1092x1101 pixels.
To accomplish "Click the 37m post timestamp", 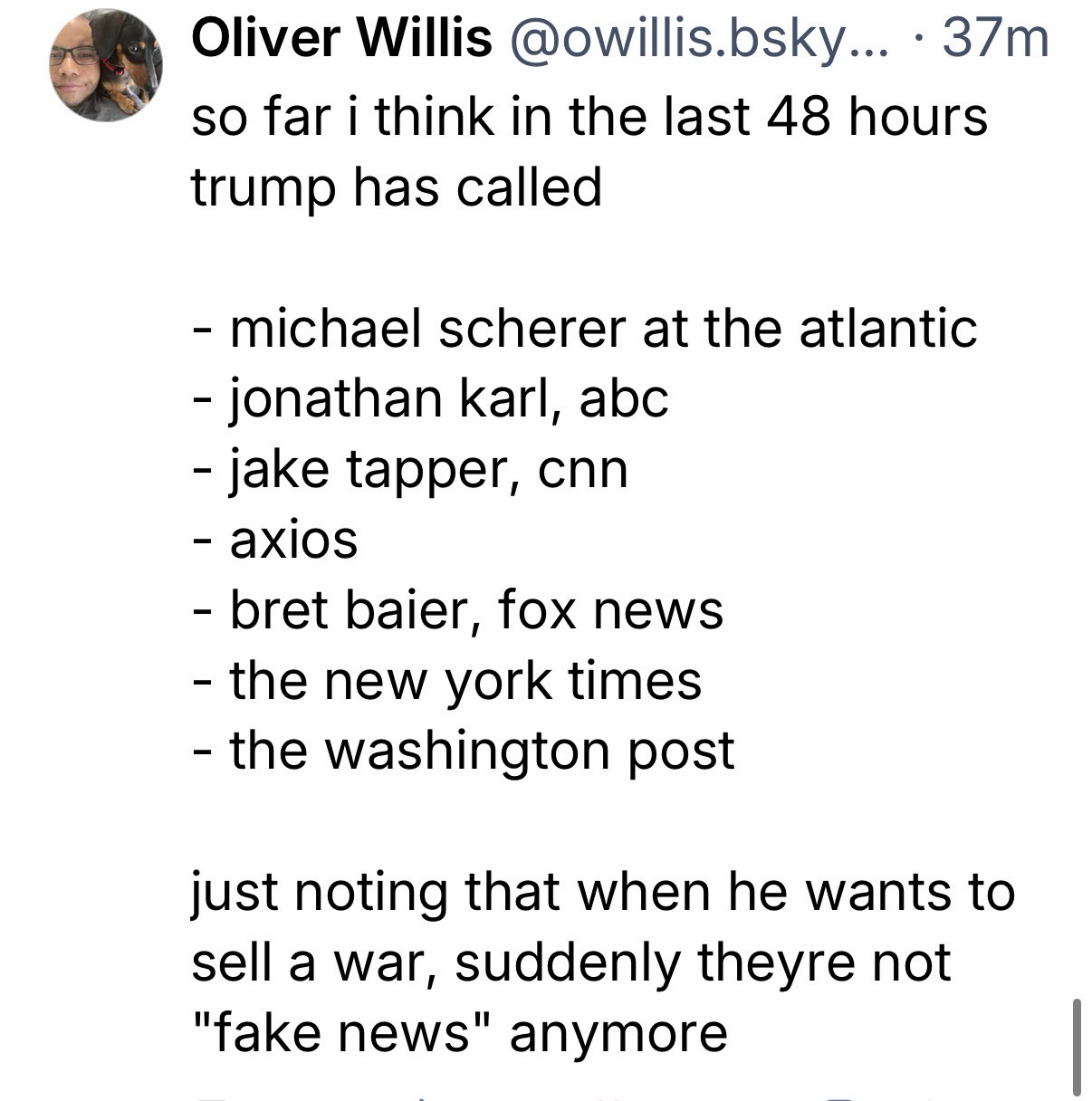I will tap(995, 39).
